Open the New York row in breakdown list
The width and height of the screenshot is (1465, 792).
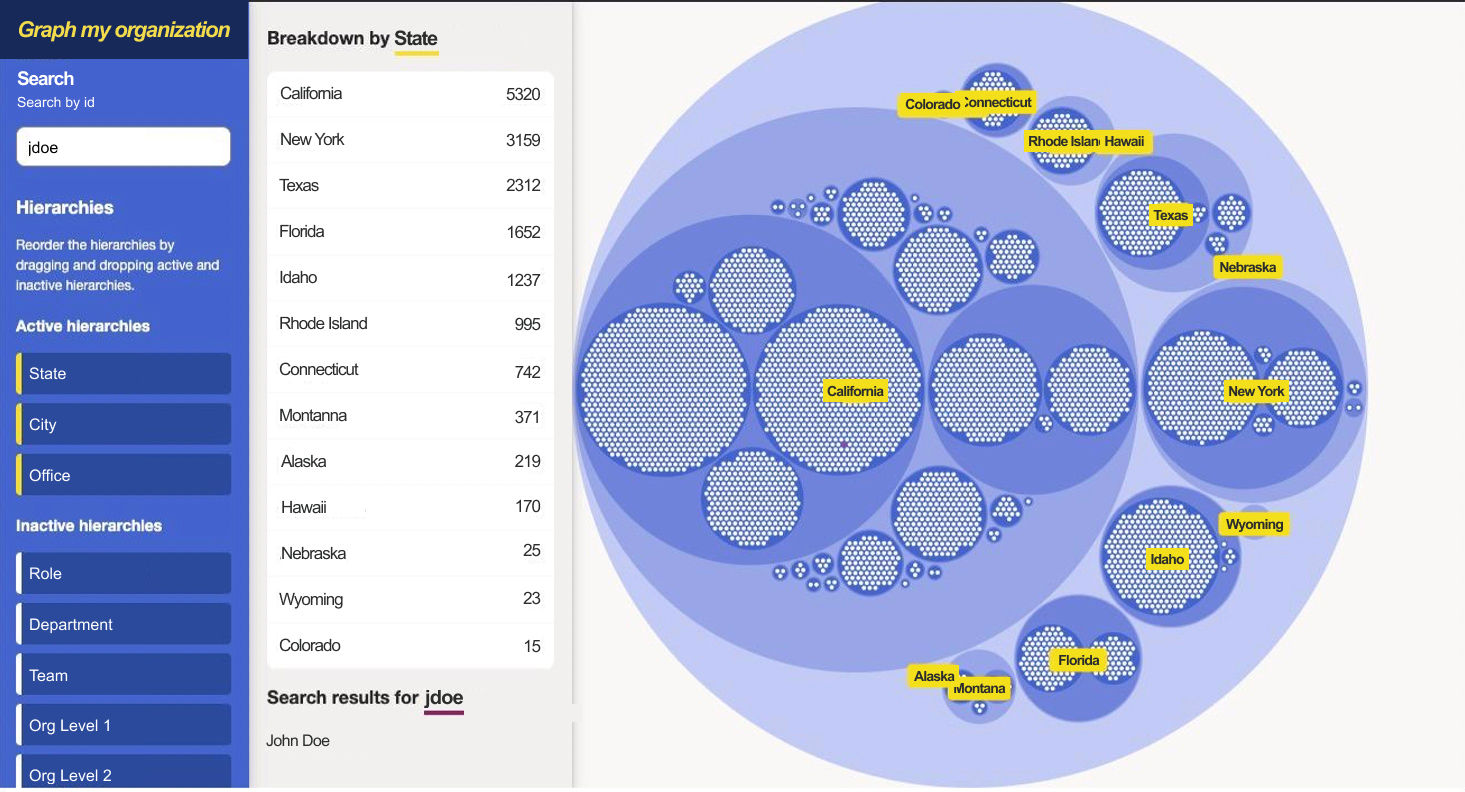coord(410,140)
